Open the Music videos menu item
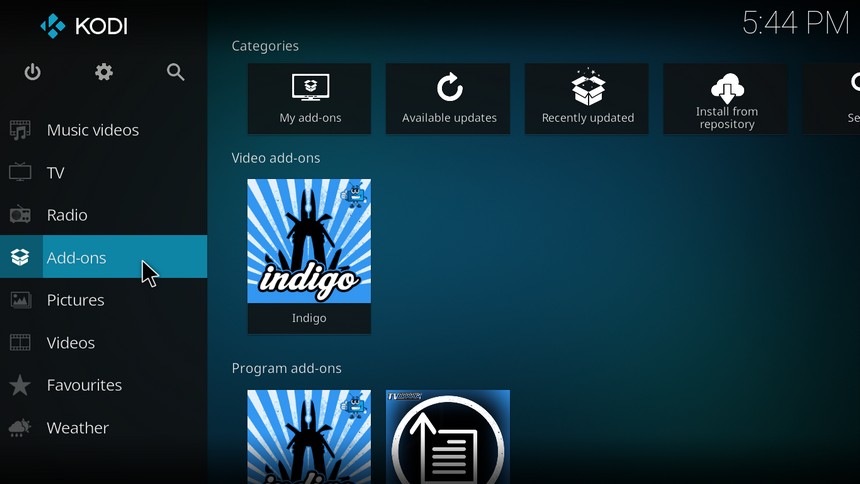 104,130
